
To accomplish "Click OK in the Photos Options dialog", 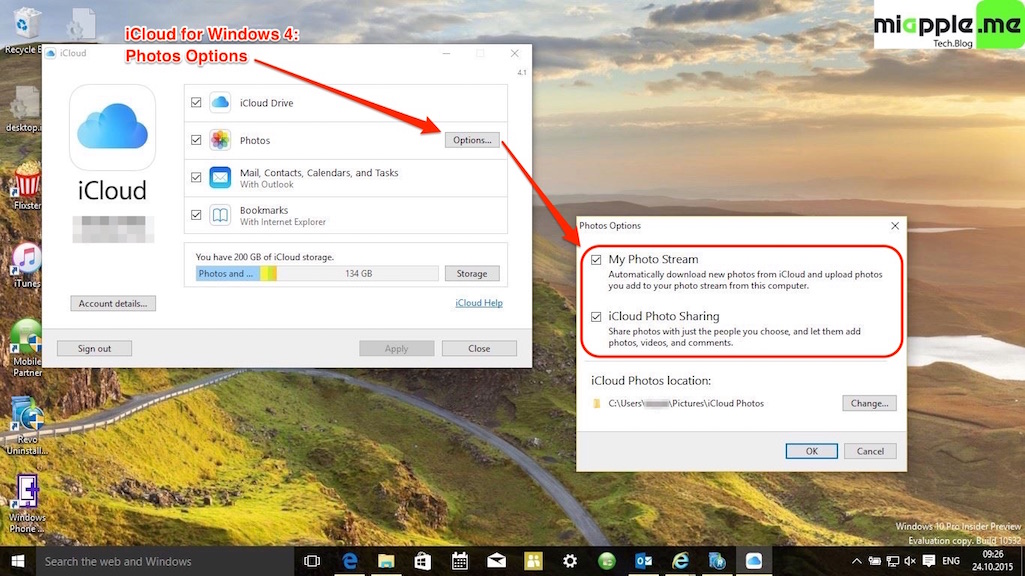I will (x=812, y=451).
